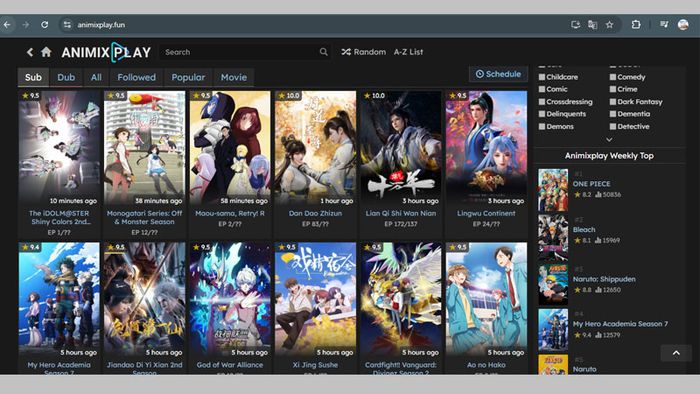This screenshot has width=700, height=394.
Task: Tick the Dementia genre checkbox
Action: (613, 114)
